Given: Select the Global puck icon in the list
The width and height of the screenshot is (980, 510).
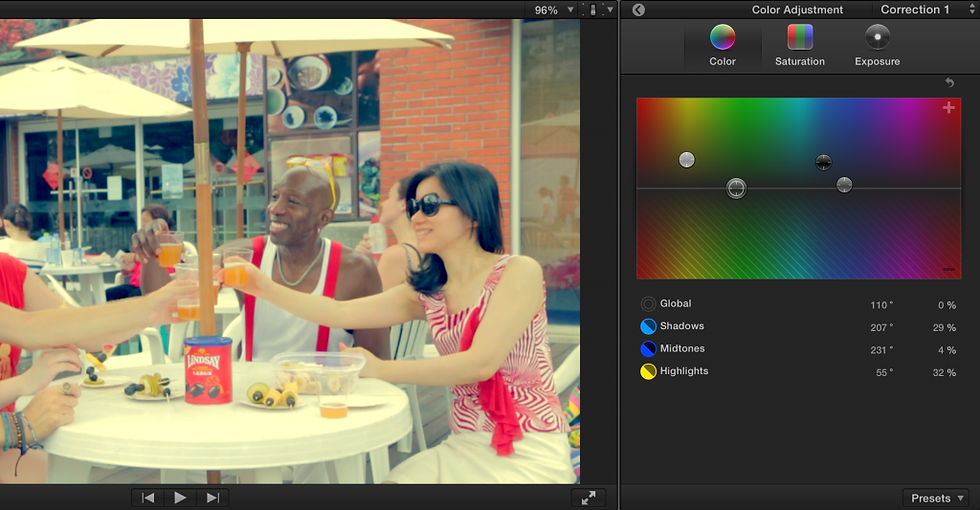Looking at the screenshot, I should [x=648, y=304].
